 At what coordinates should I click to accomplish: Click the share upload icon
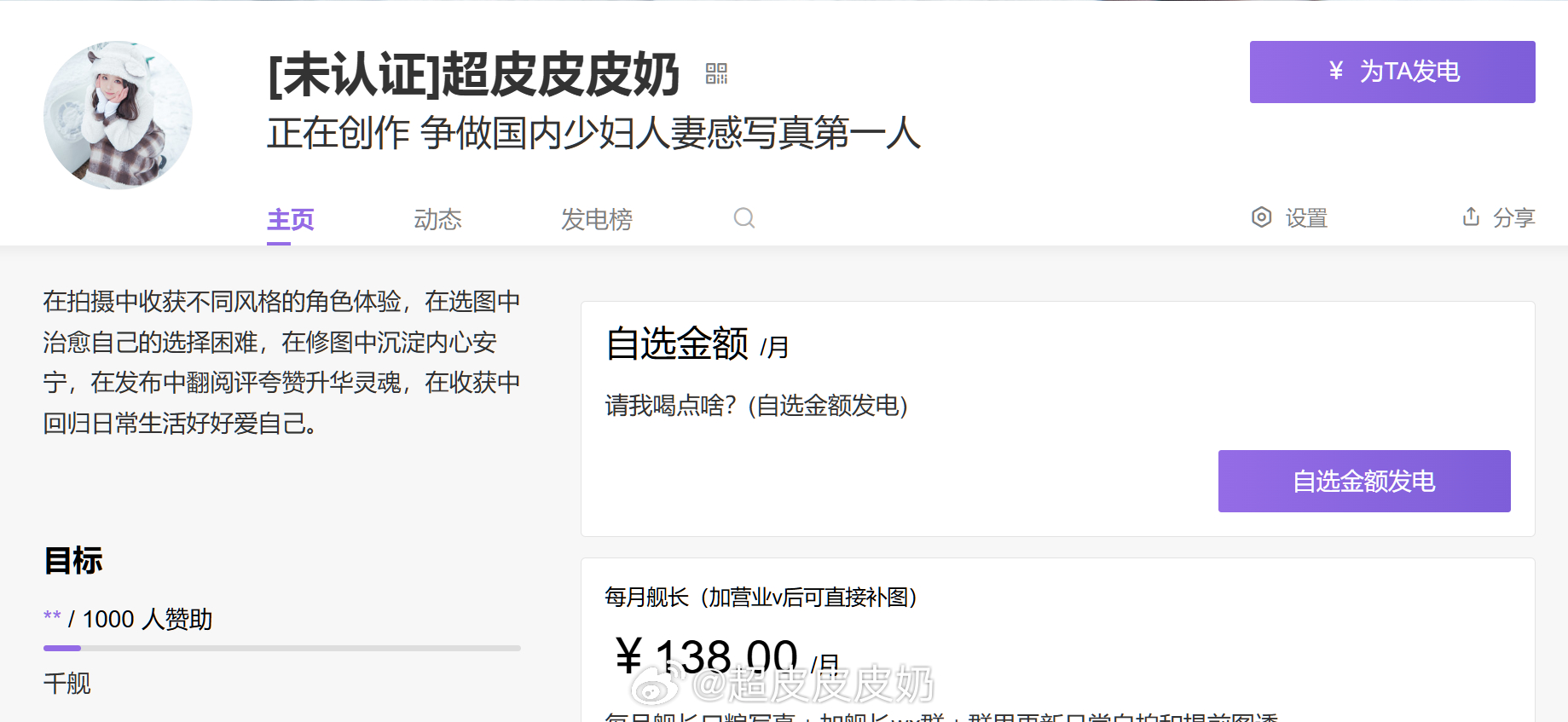pyautogui.click(x=1471, y=217)
